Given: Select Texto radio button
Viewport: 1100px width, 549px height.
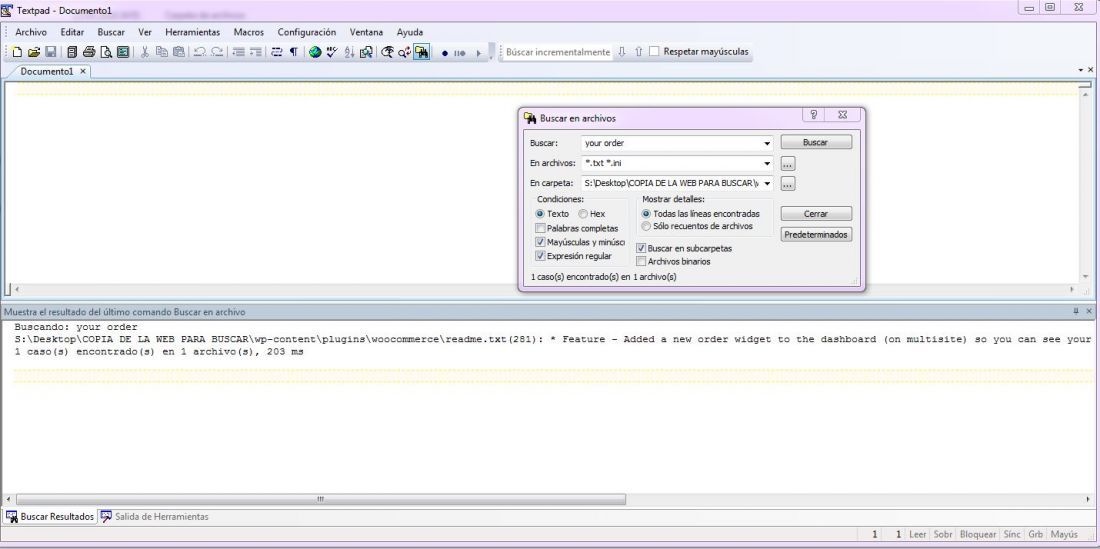Looking at the screenshot, I should click(x=539, y=214).
